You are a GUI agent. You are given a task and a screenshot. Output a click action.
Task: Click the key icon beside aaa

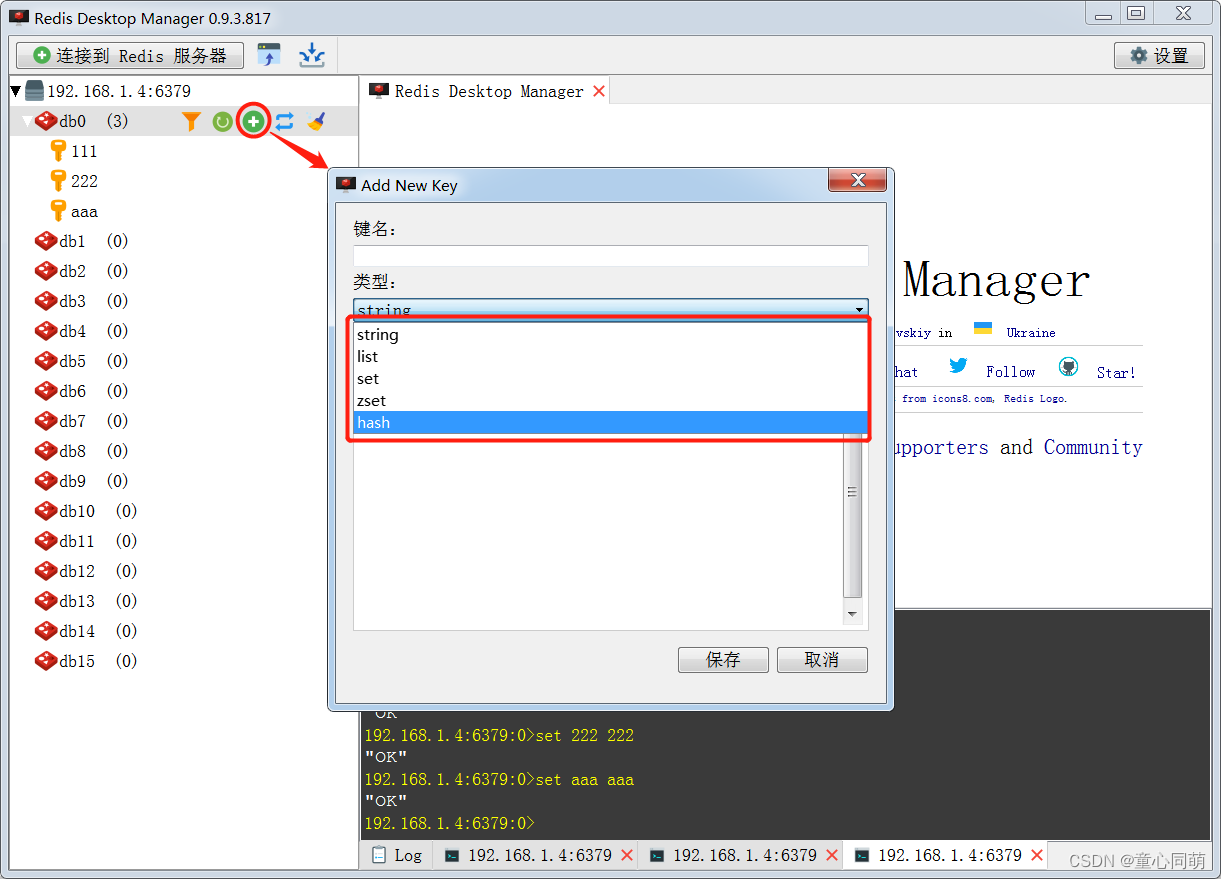(58, 211)
